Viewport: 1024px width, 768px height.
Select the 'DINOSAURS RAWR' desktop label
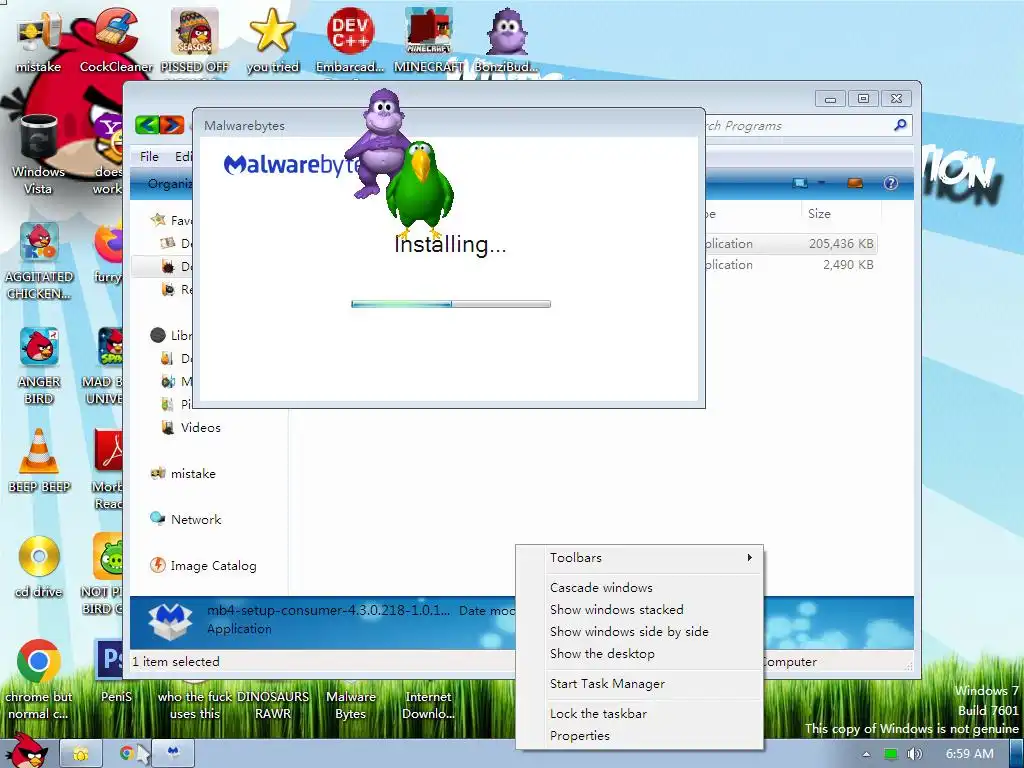(273, 705)
